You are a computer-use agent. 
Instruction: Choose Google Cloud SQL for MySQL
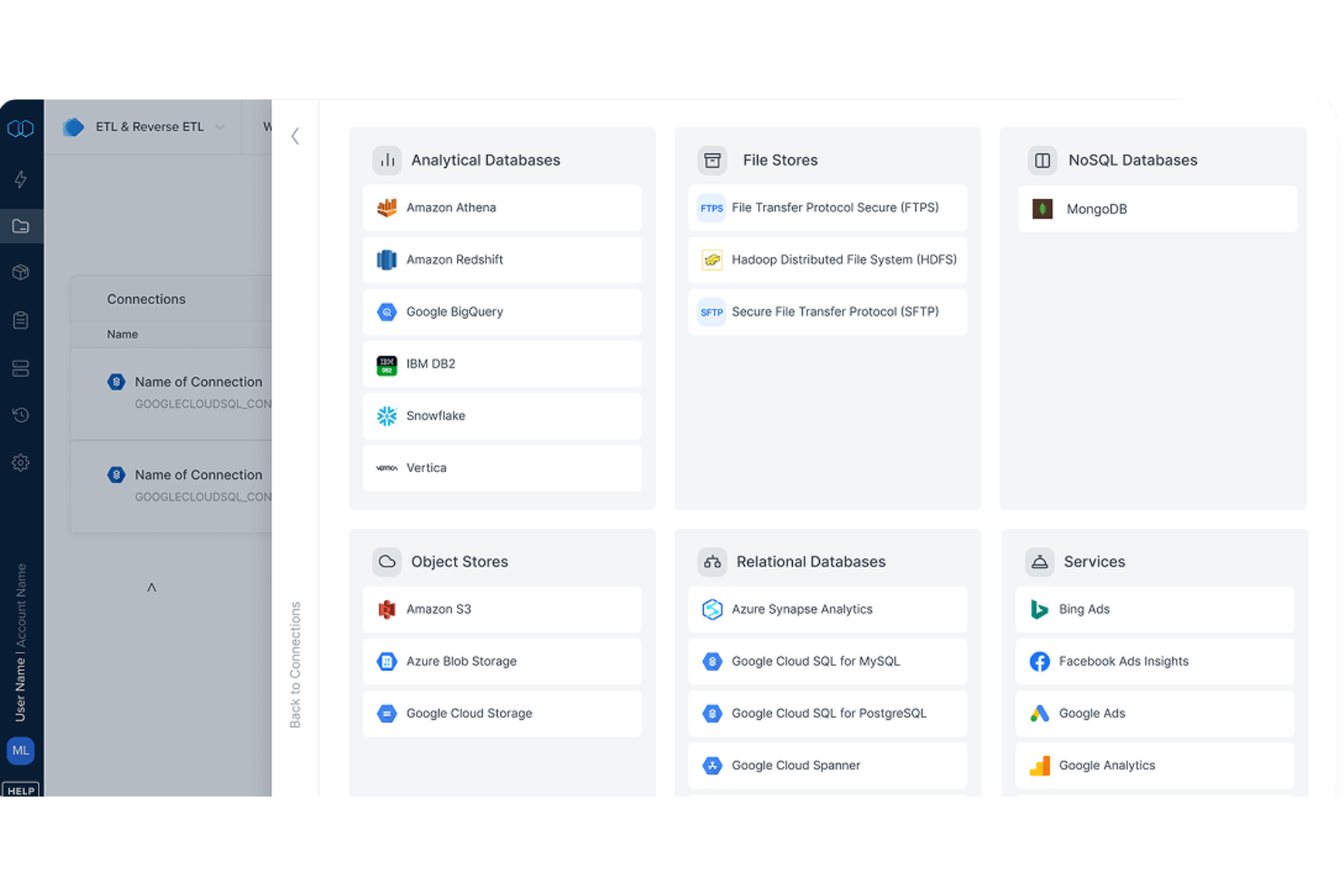pos(827,662)
